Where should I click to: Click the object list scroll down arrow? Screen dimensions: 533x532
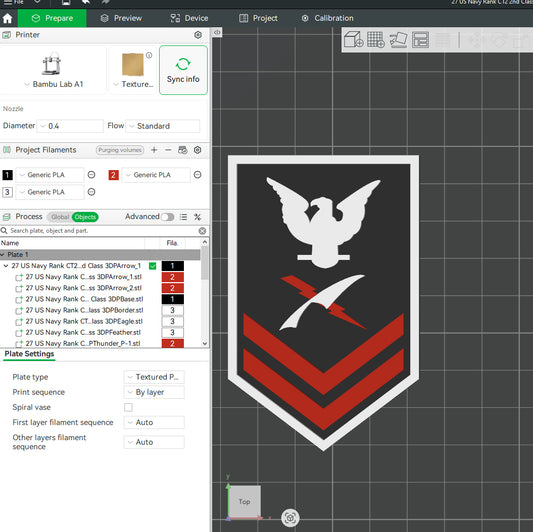coord(205,343)
